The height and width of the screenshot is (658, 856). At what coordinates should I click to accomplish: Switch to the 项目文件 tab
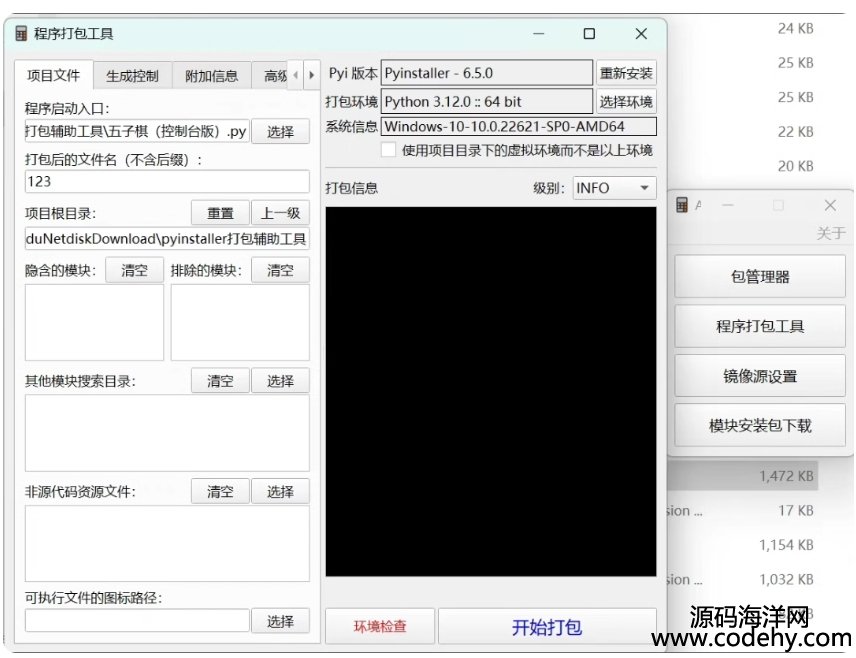[x=54, y=75]
